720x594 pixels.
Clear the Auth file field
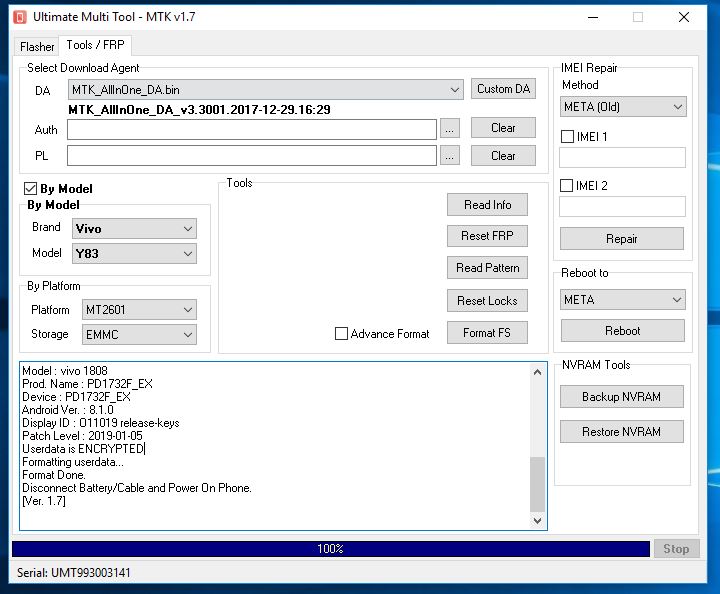[x=503, y=128]
